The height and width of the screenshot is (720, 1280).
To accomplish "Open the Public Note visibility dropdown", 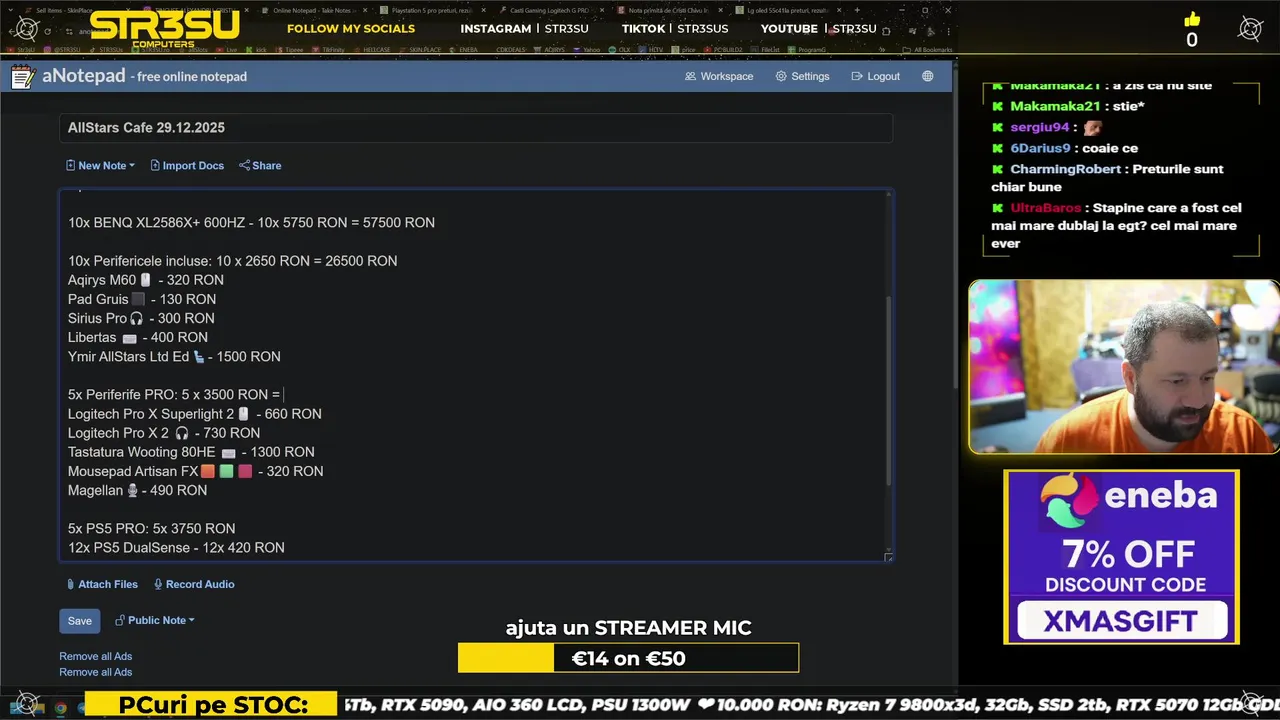I will tap(155, 620).
